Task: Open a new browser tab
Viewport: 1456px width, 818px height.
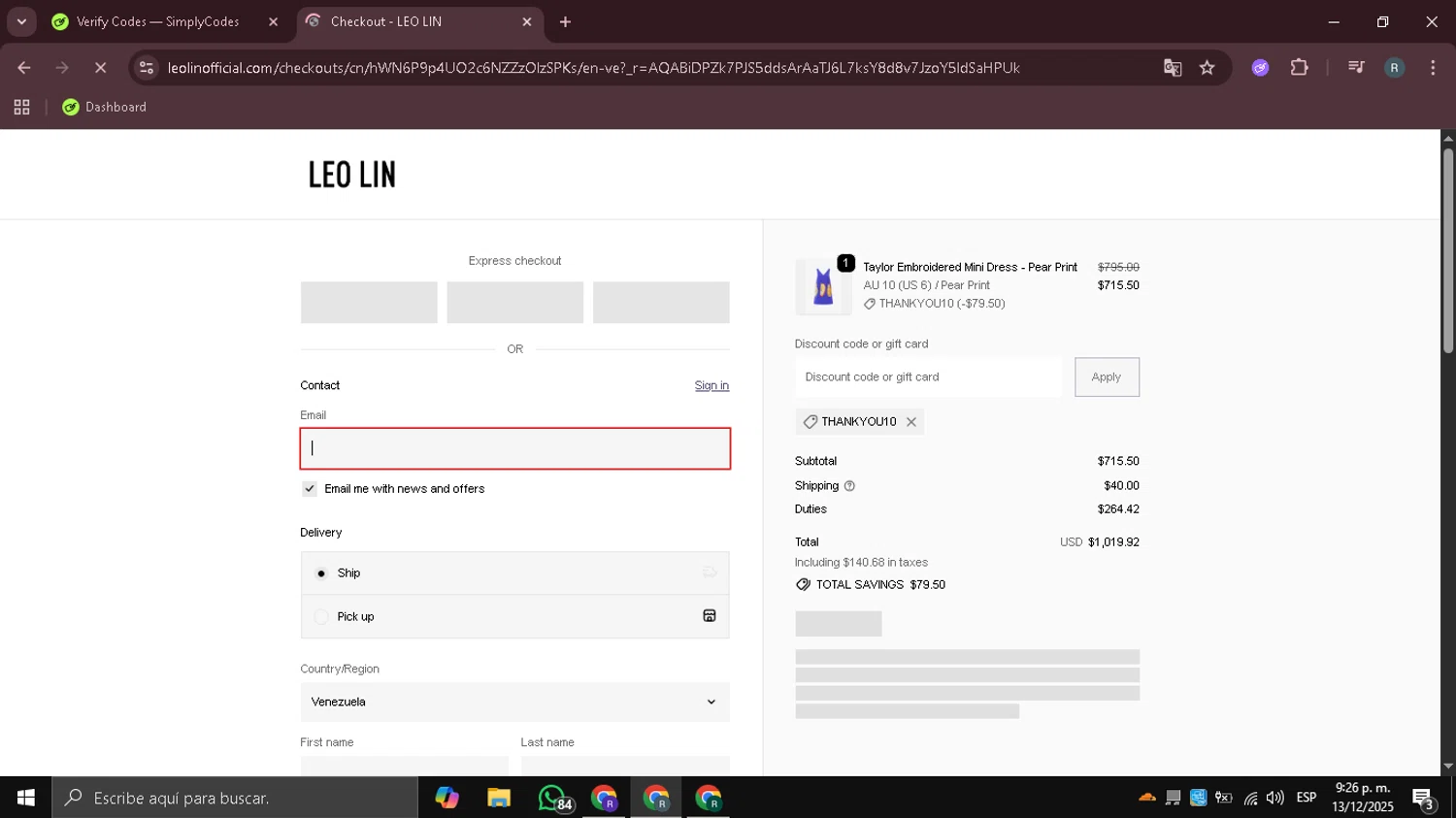Action: 565,21
